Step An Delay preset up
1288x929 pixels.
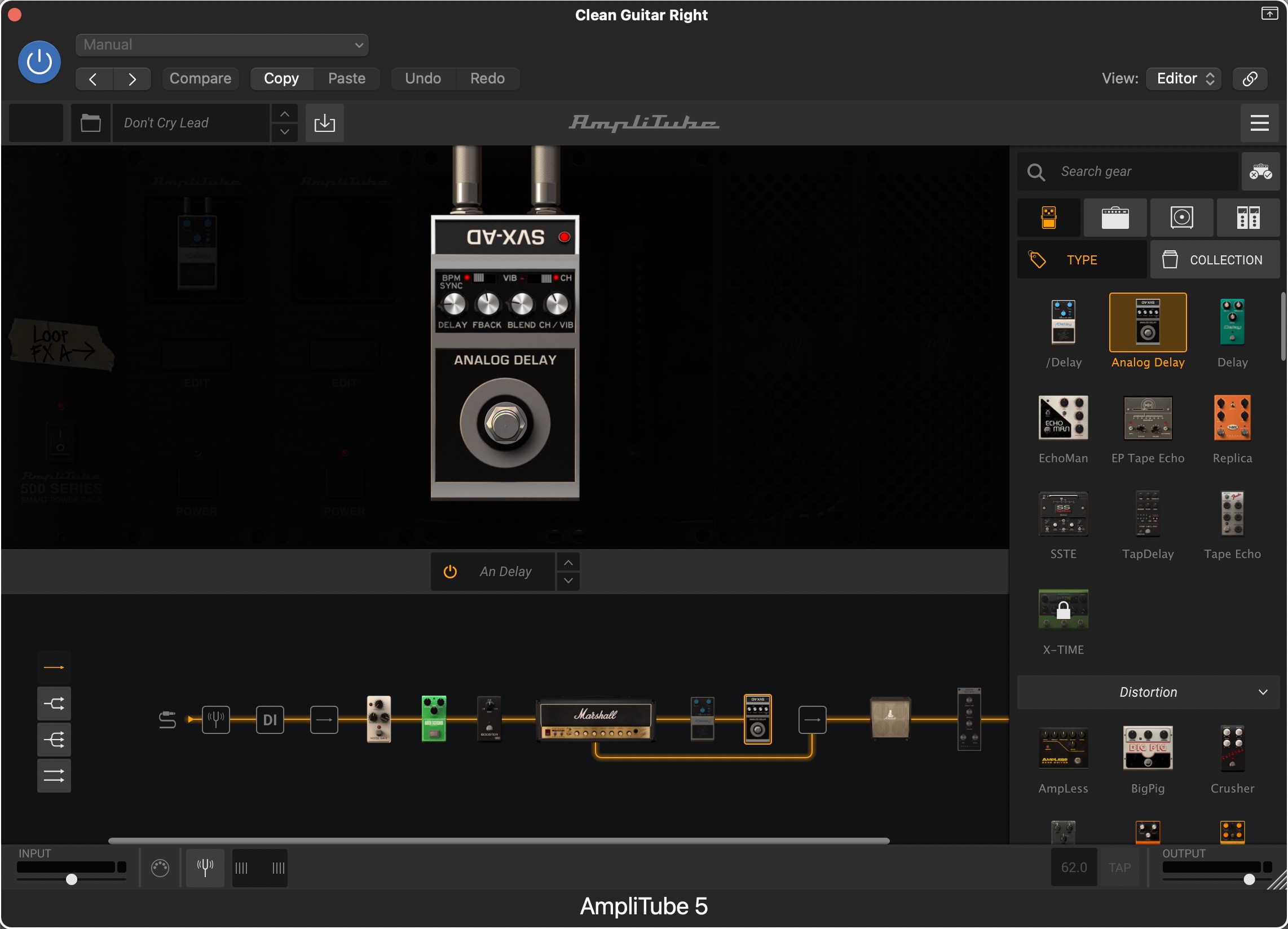568,563
